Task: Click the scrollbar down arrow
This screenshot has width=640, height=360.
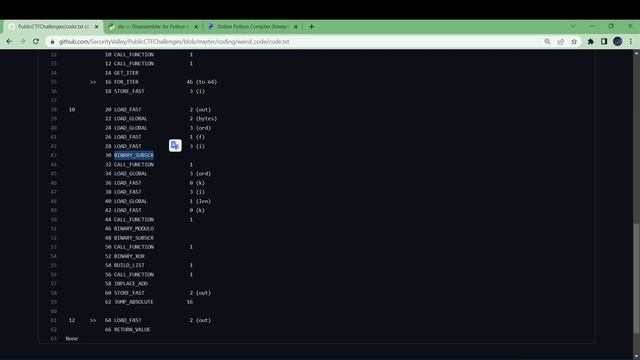Action: pos(636,356)
